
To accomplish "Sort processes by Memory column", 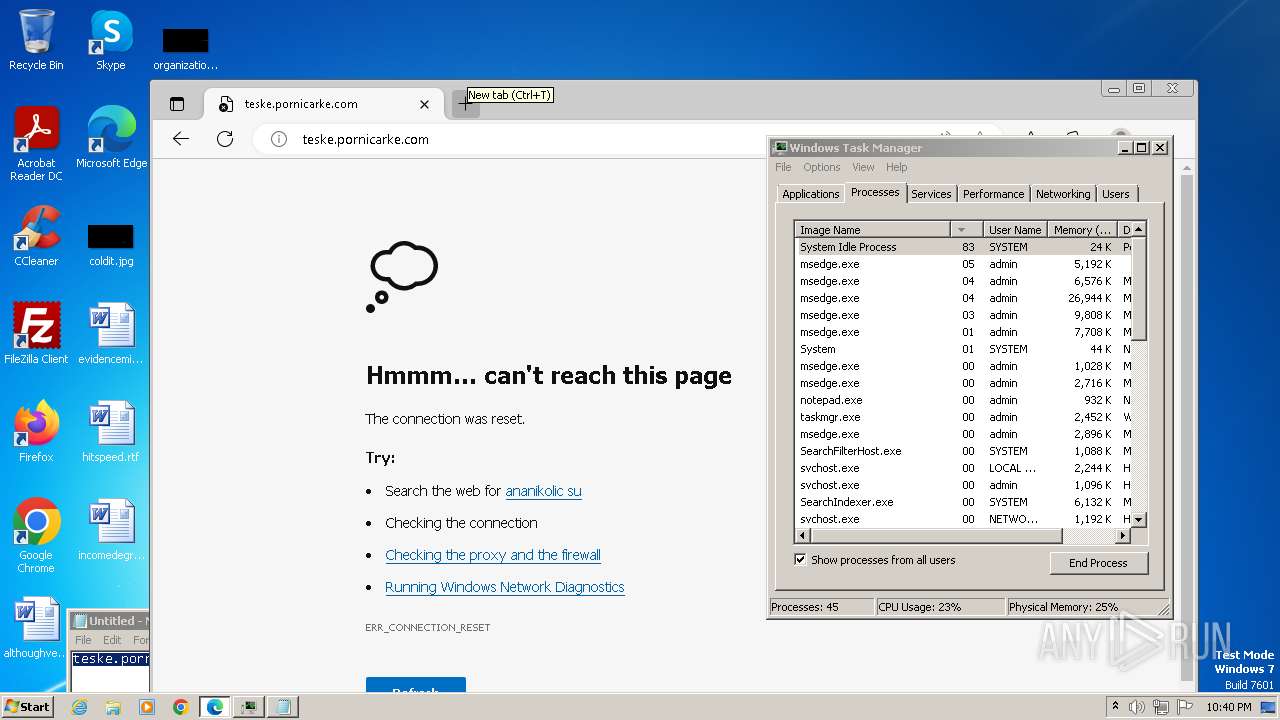I will pyautogui.click(x=1082, y=230).
